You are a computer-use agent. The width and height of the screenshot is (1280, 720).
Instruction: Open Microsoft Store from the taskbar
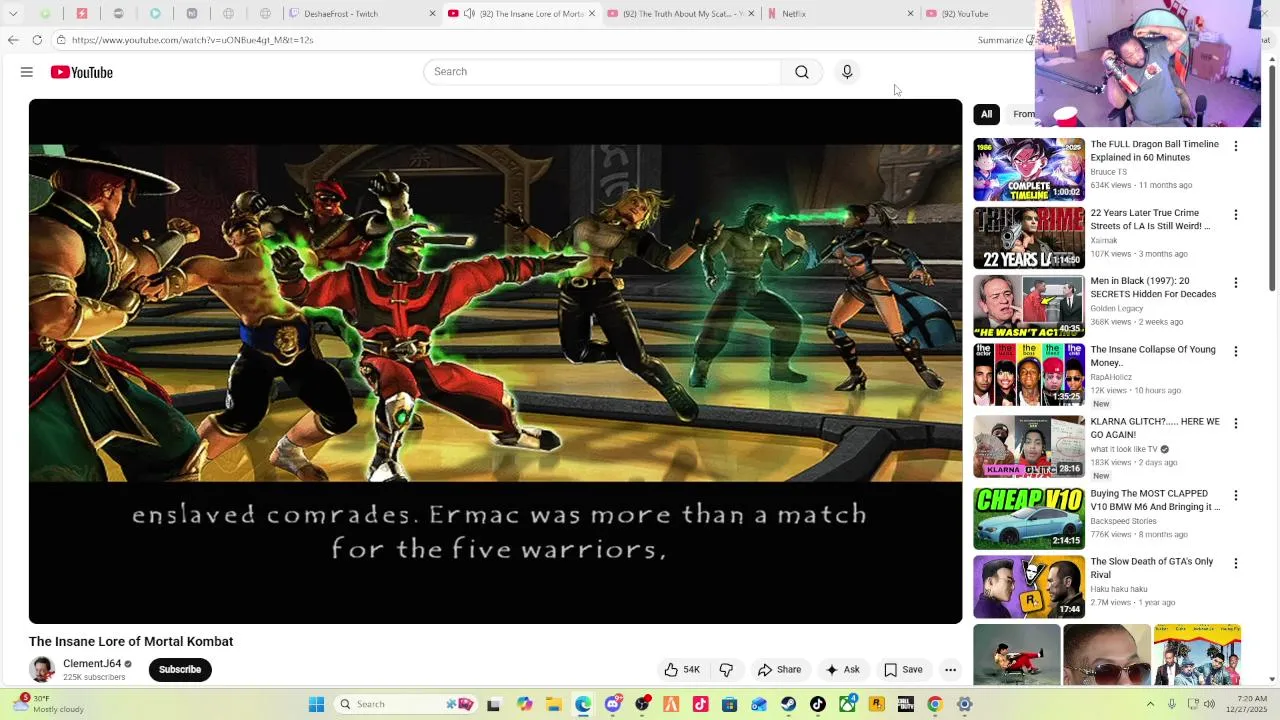[729, 704]
